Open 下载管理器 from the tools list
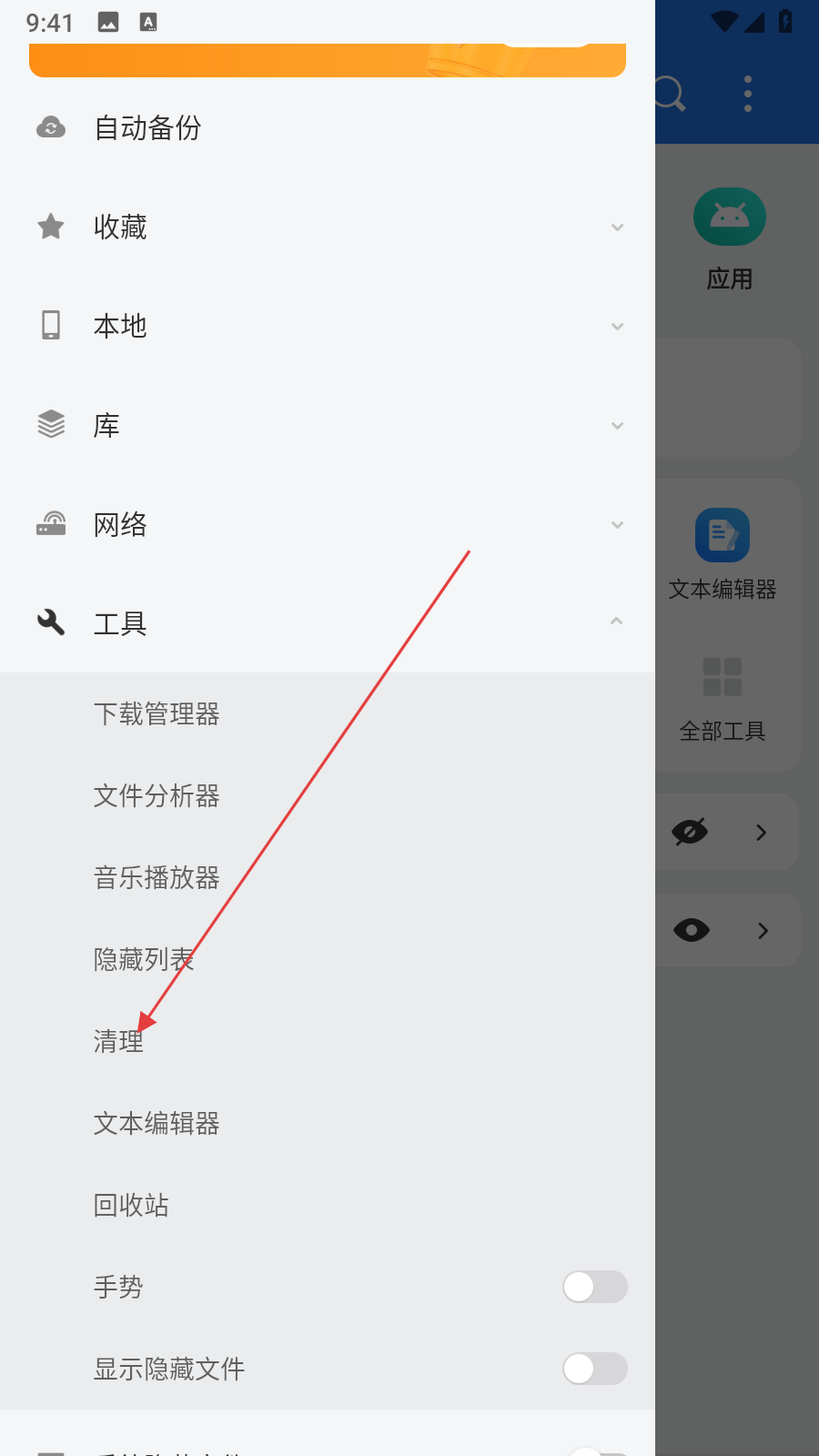Image resolution: width=819 pixels, height=1456 pixels. click(x=157, y=714)
